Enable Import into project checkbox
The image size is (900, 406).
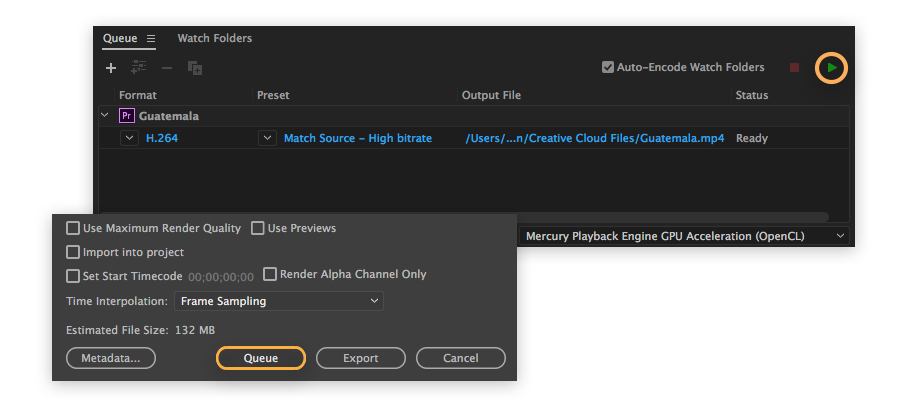pyautogui.click(x=73, y=252)
